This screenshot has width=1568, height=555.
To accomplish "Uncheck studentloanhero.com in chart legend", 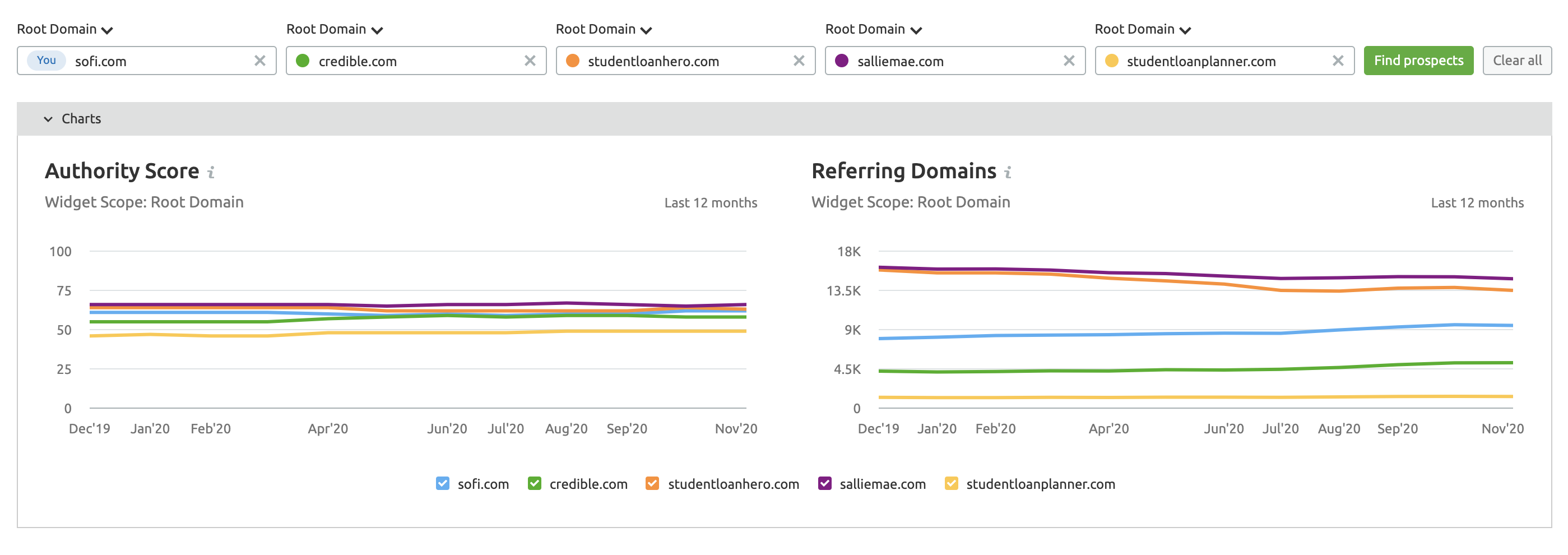I will pyautogui.click(x=652, y=484).
